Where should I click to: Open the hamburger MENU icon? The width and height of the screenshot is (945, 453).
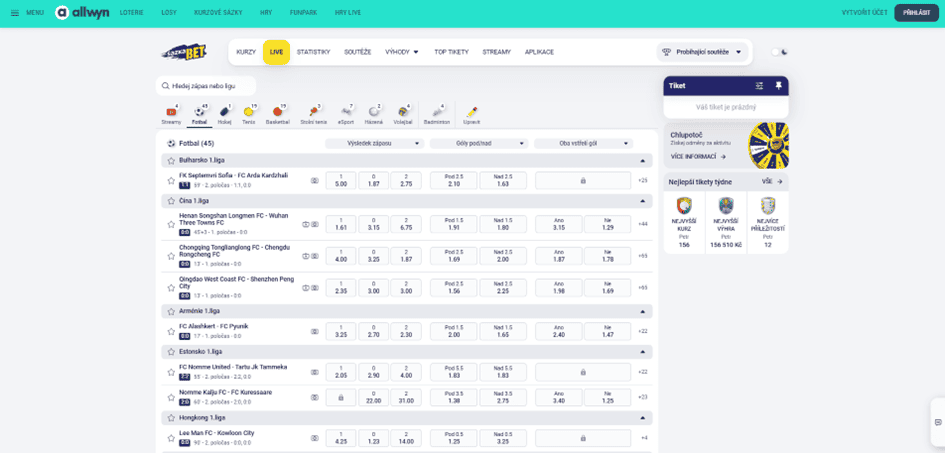tap(15, 12)
